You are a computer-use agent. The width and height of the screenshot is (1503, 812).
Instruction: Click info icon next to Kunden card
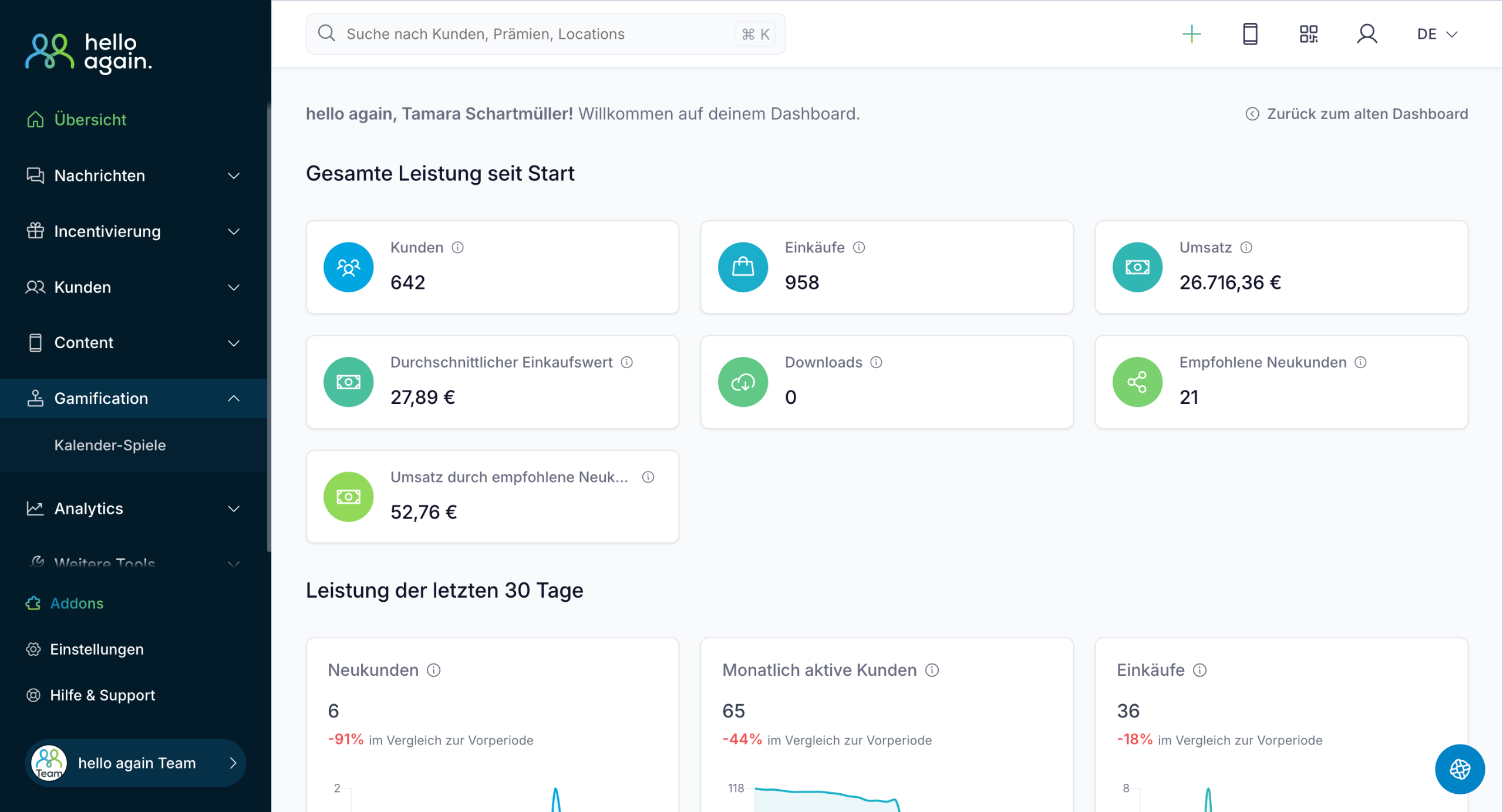click(457, 248)
